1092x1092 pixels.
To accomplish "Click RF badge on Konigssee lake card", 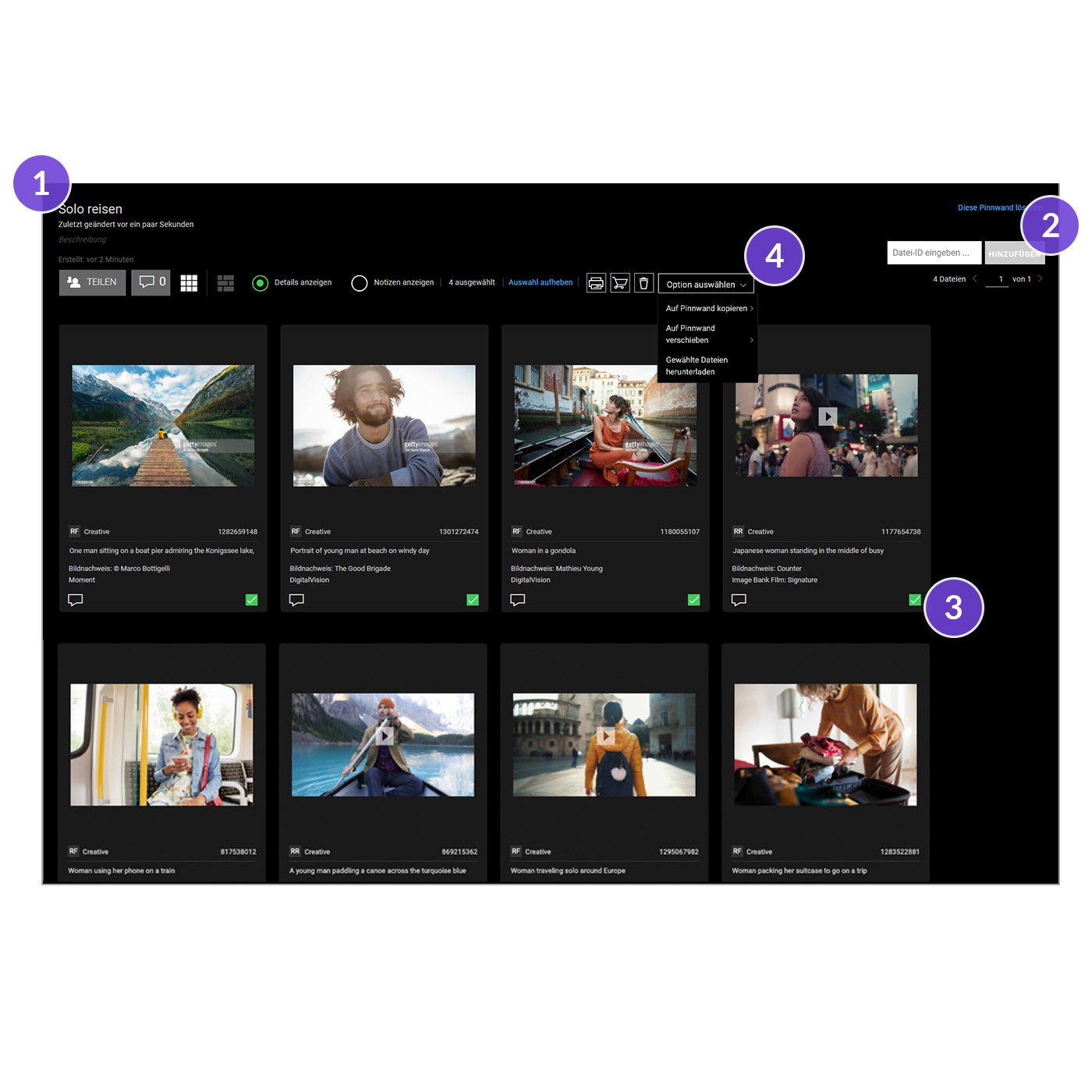I will click(74, 531).
